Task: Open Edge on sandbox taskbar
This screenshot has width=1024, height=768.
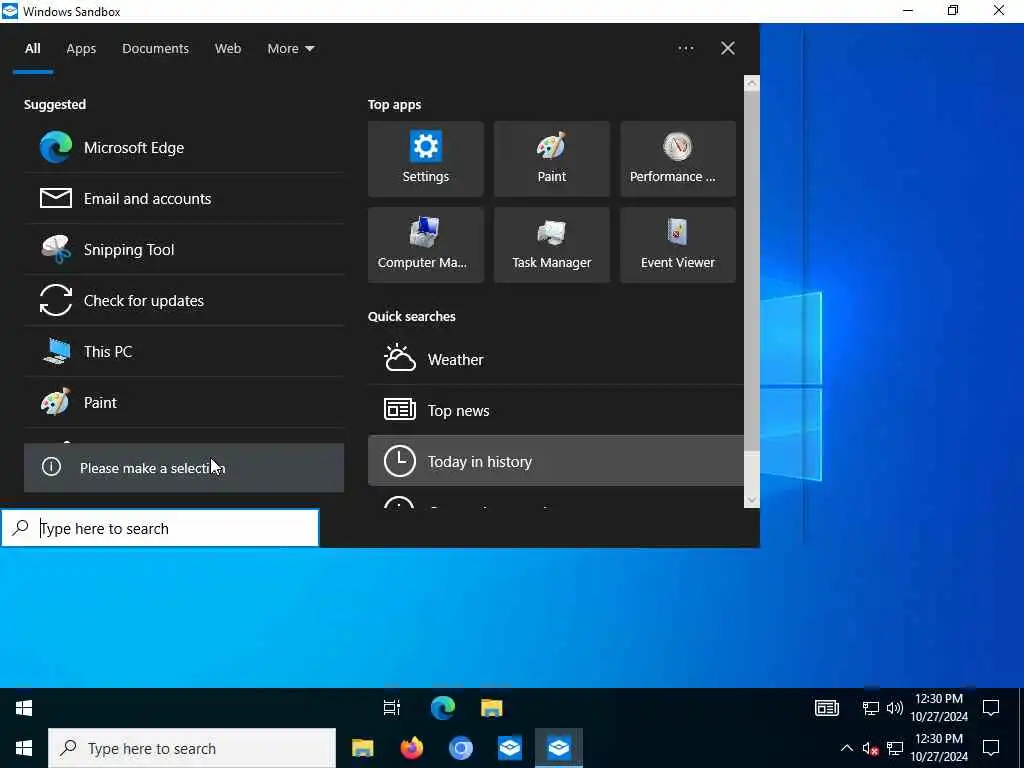Action: coord(442,708)
